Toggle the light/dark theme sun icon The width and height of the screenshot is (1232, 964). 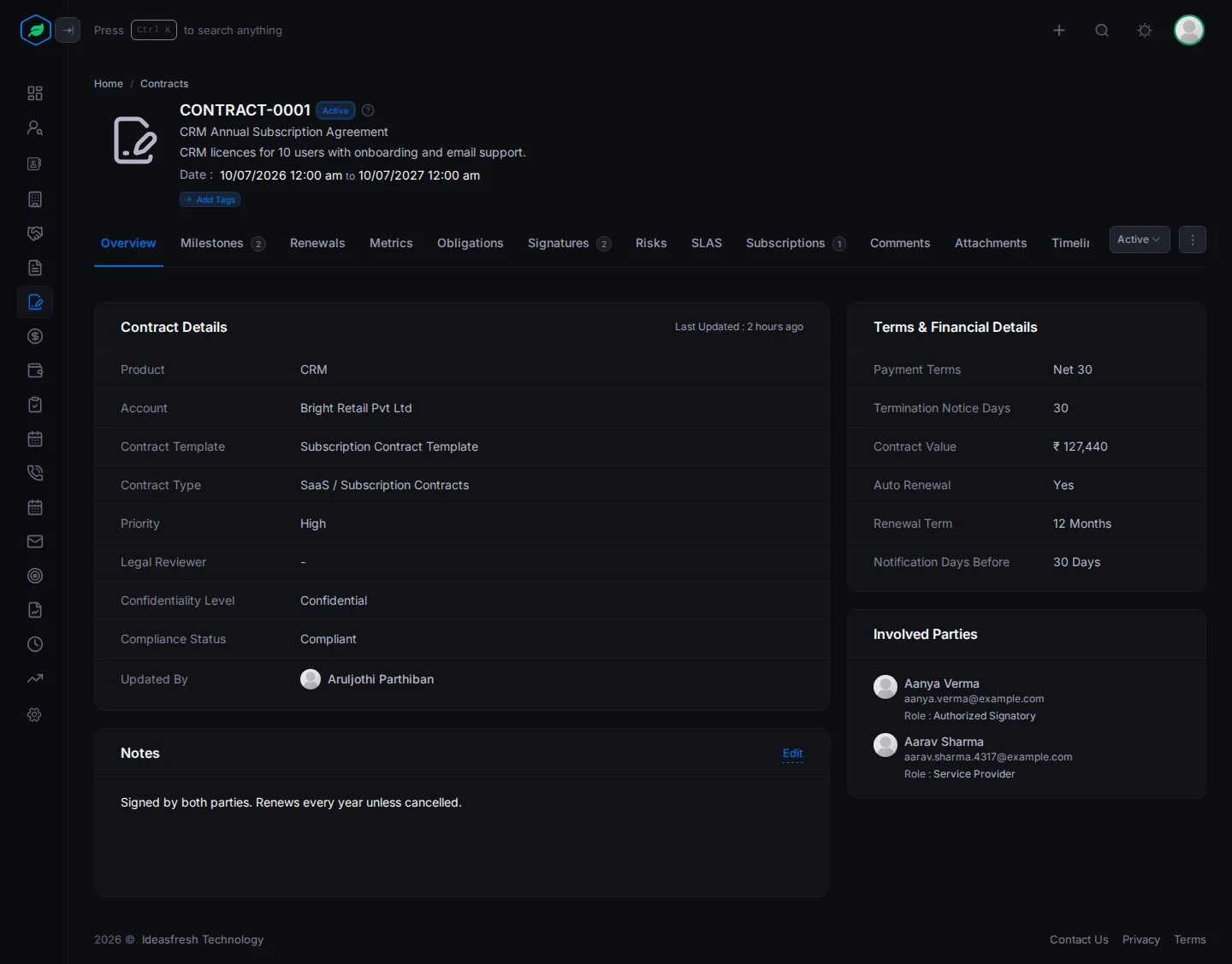click(1145, 30)
